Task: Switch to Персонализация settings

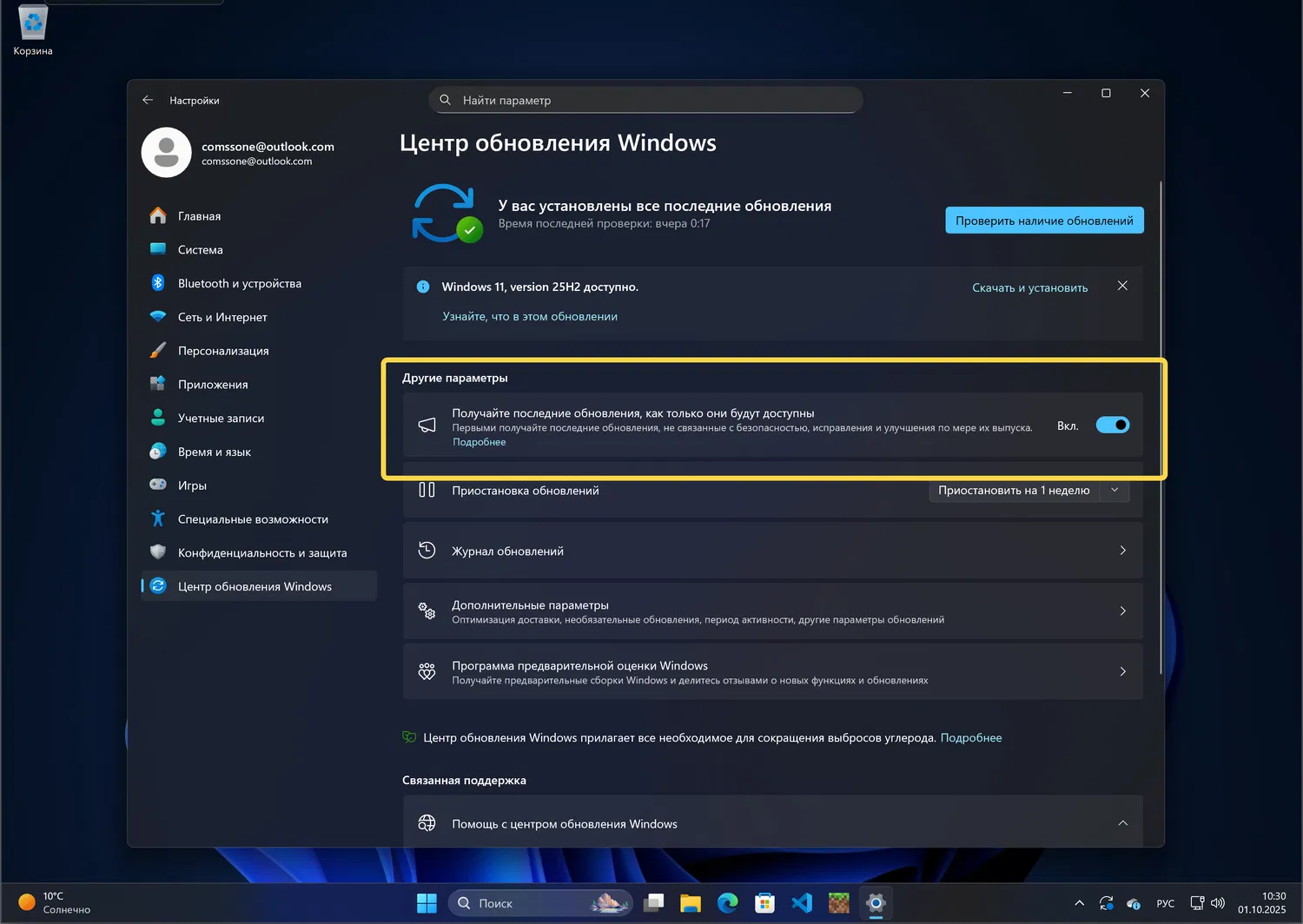Action: tap(259, 350)
